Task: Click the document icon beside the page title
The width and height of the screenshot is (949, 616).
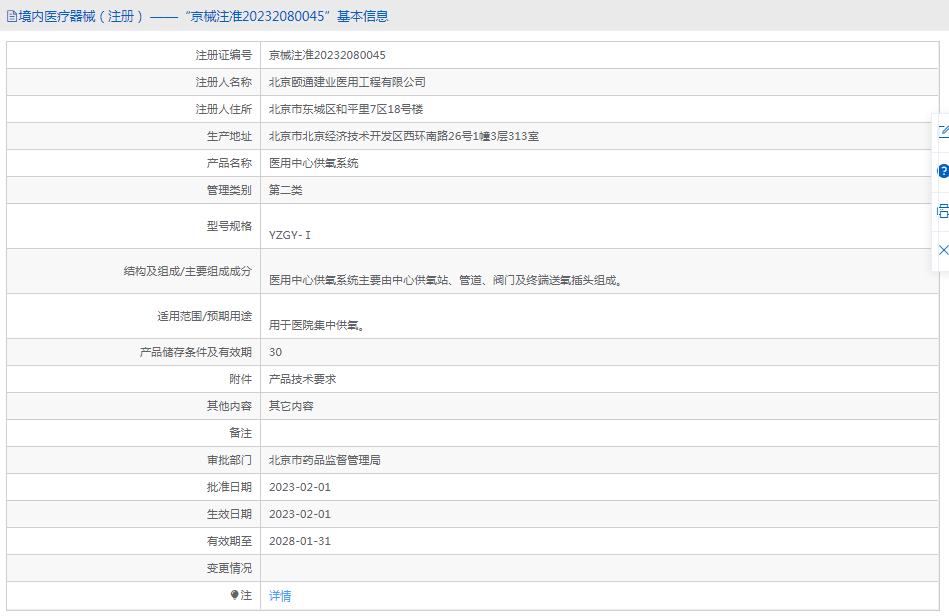Action: (11, 16)
